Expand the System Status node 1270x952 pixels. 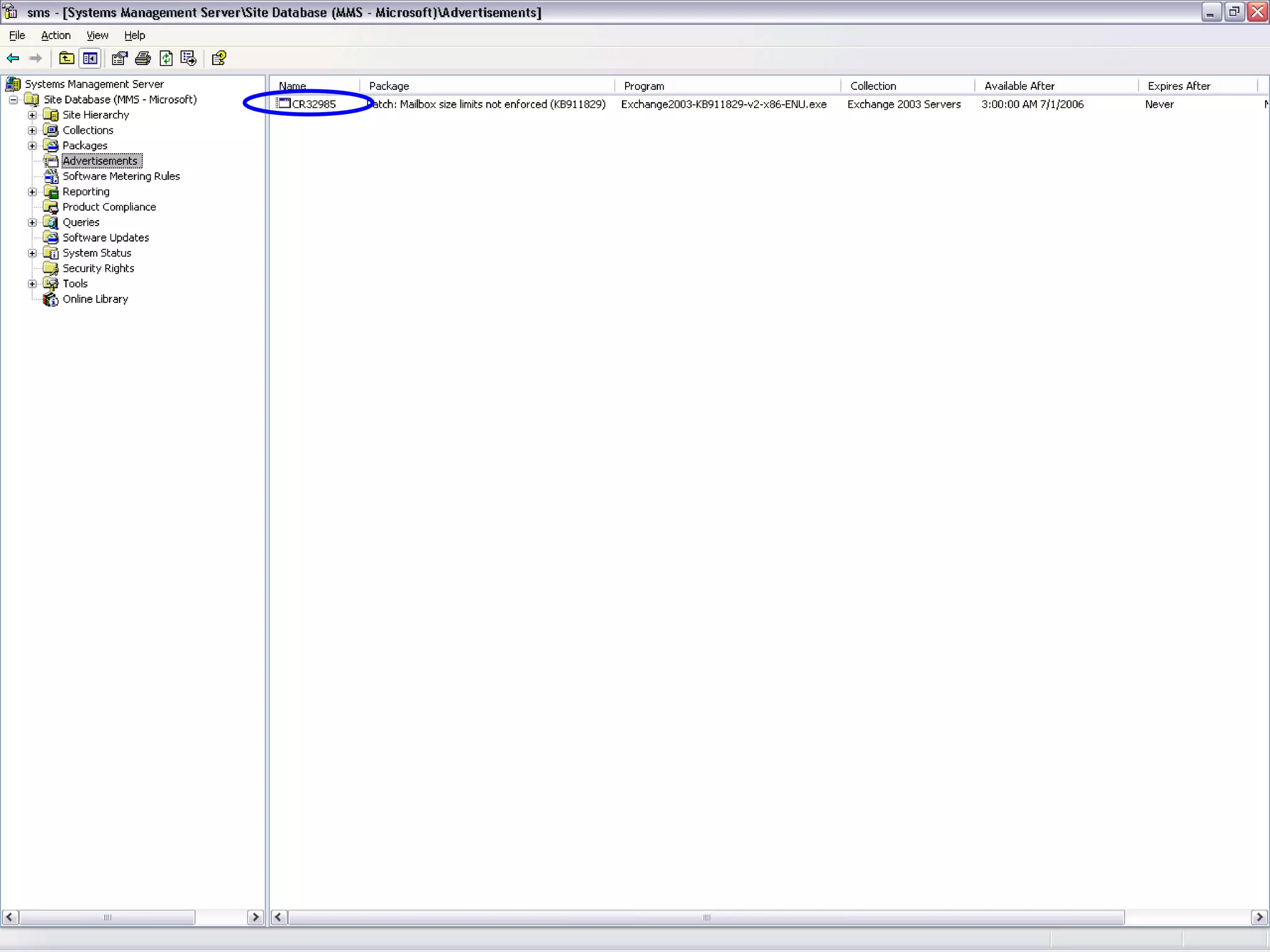click(x=32, y=253)
